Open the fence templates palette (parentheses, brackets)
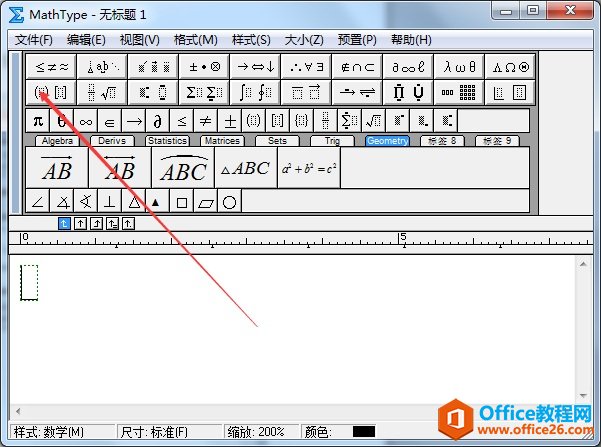 tap(51, 92)
